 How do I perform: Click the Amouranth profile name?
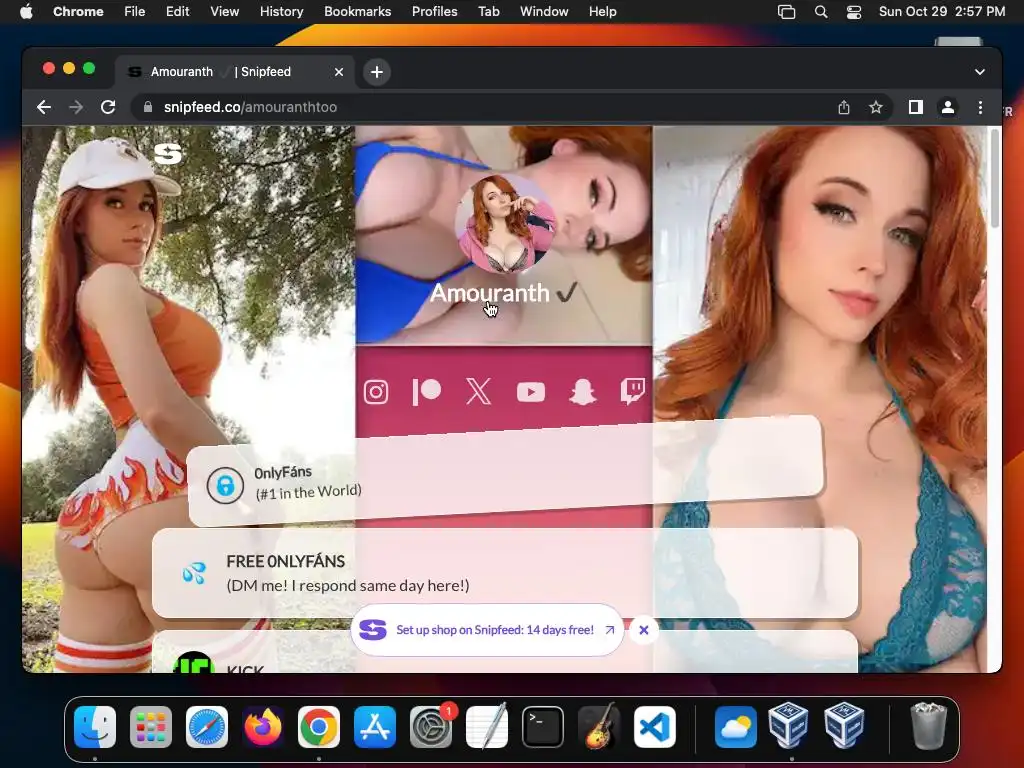tap(489, 293)
